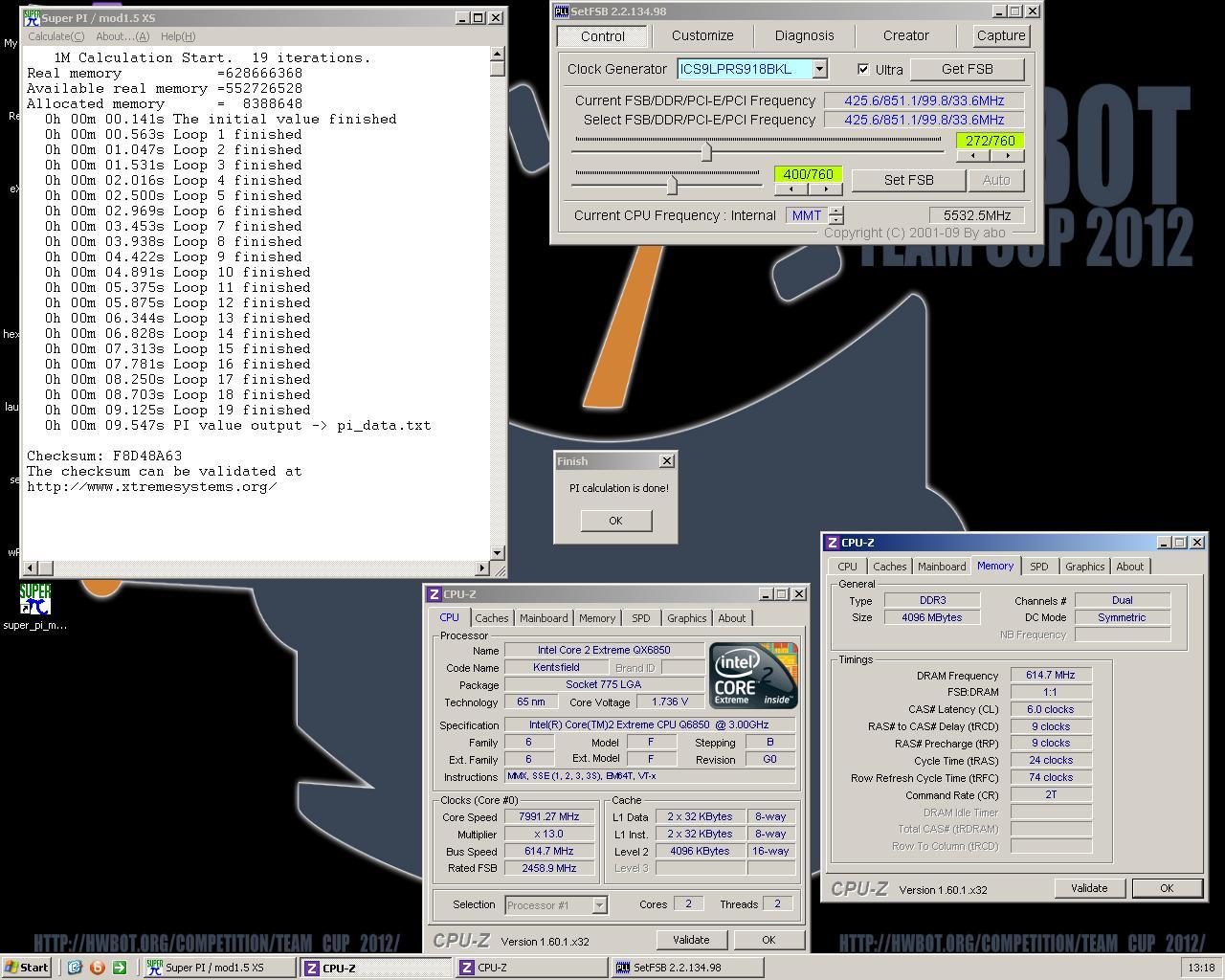
Task: Click the CPU-Z memory window title bar icon
Action: click(x=833, y=543)
